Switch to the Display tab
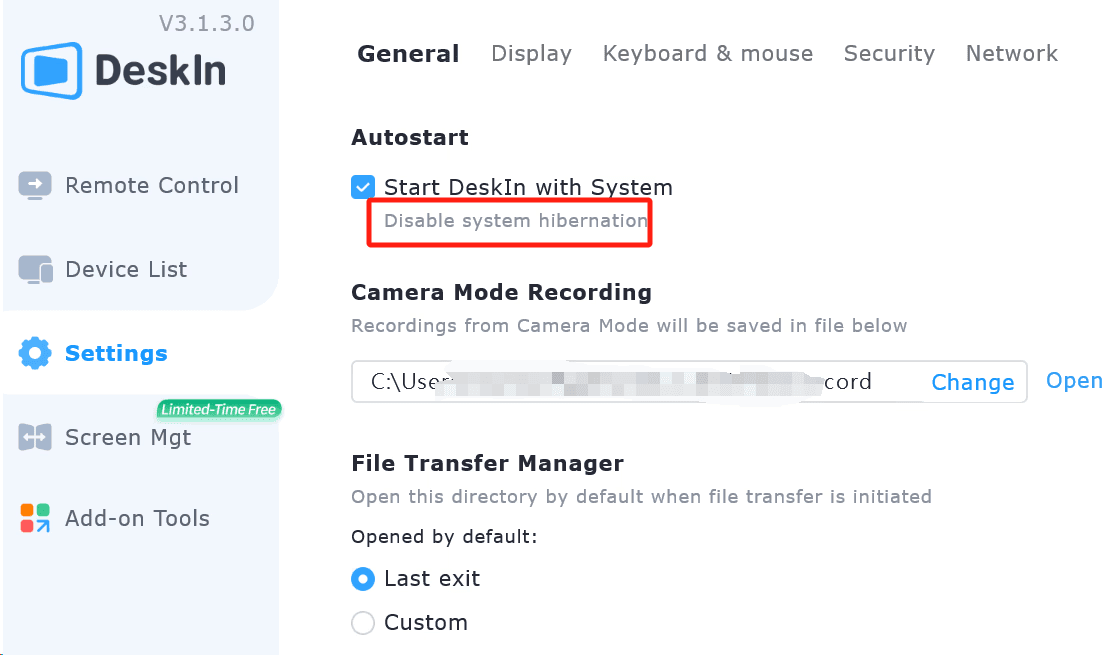Screen dimensions: 1114x655 [x=531, y=53]
